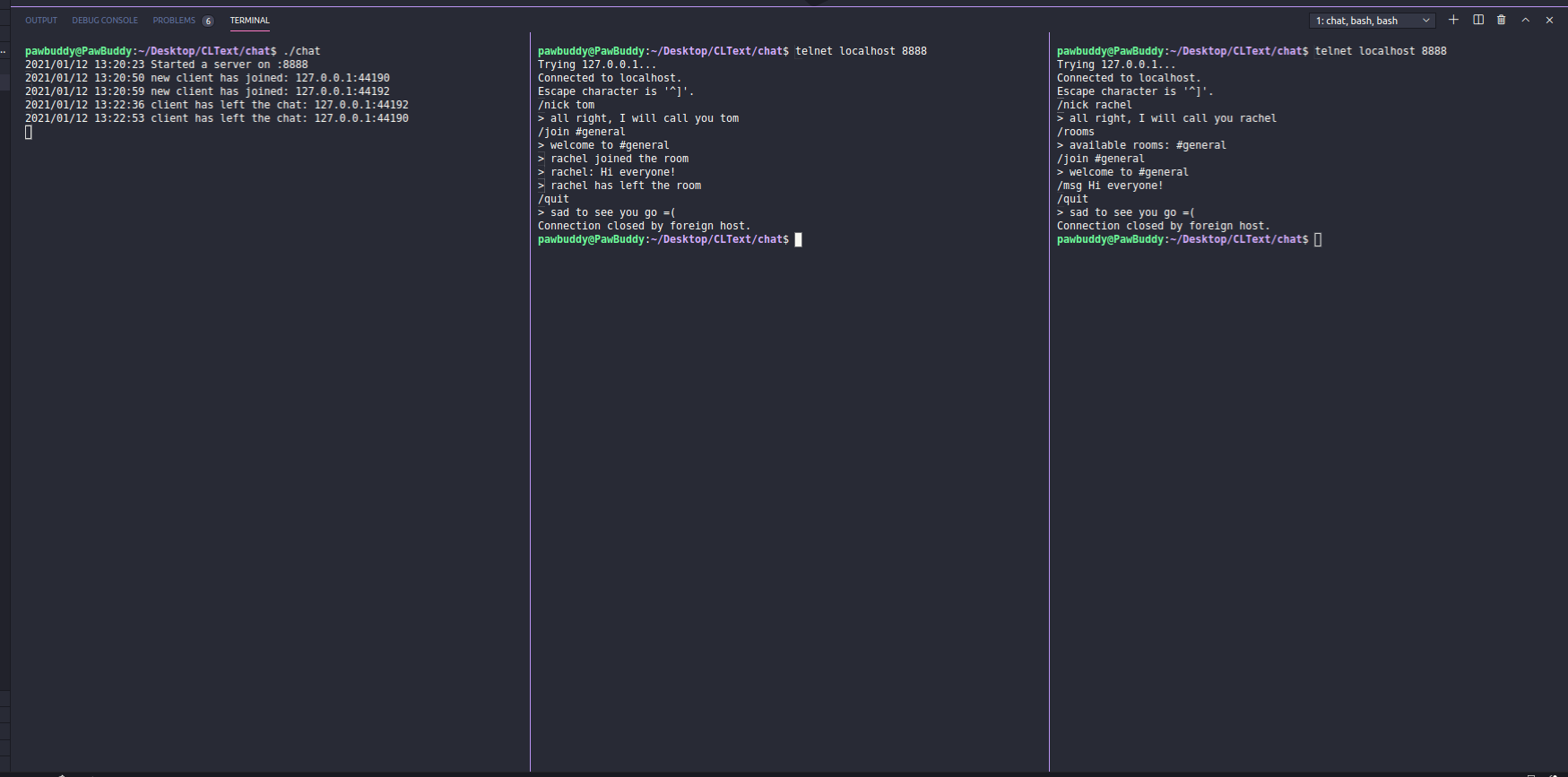This screenshot has height=777, width=1568.
Task: Click '/join #general' in the middle pane
Action: coord(582,132)
